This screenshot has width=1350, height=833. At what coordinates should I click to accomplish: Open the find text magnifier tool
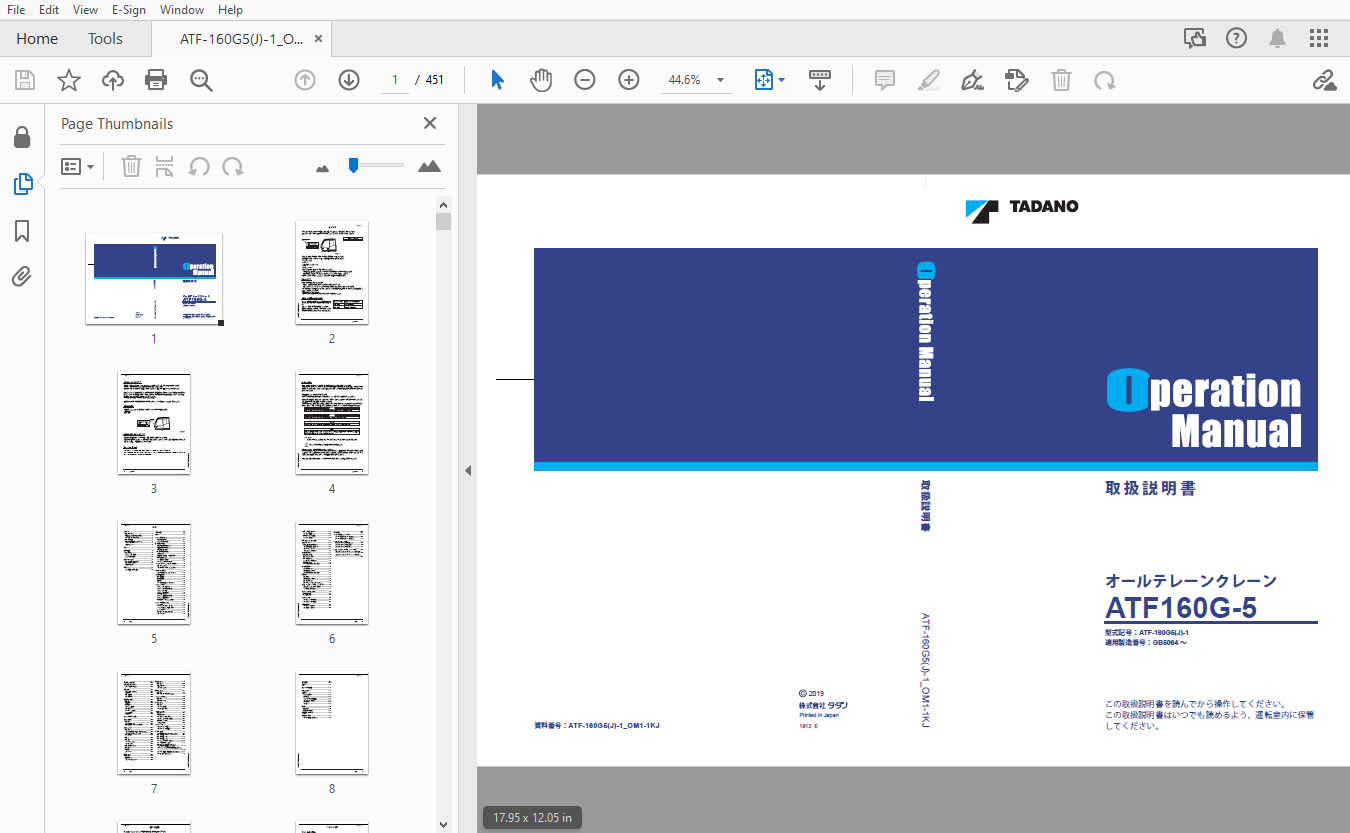(201, 80)
